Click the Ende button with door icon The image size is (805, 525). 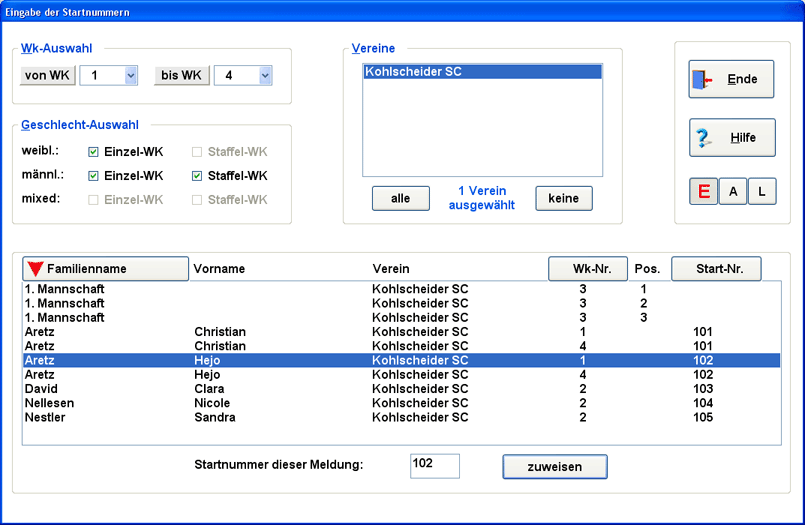(731, 79)
